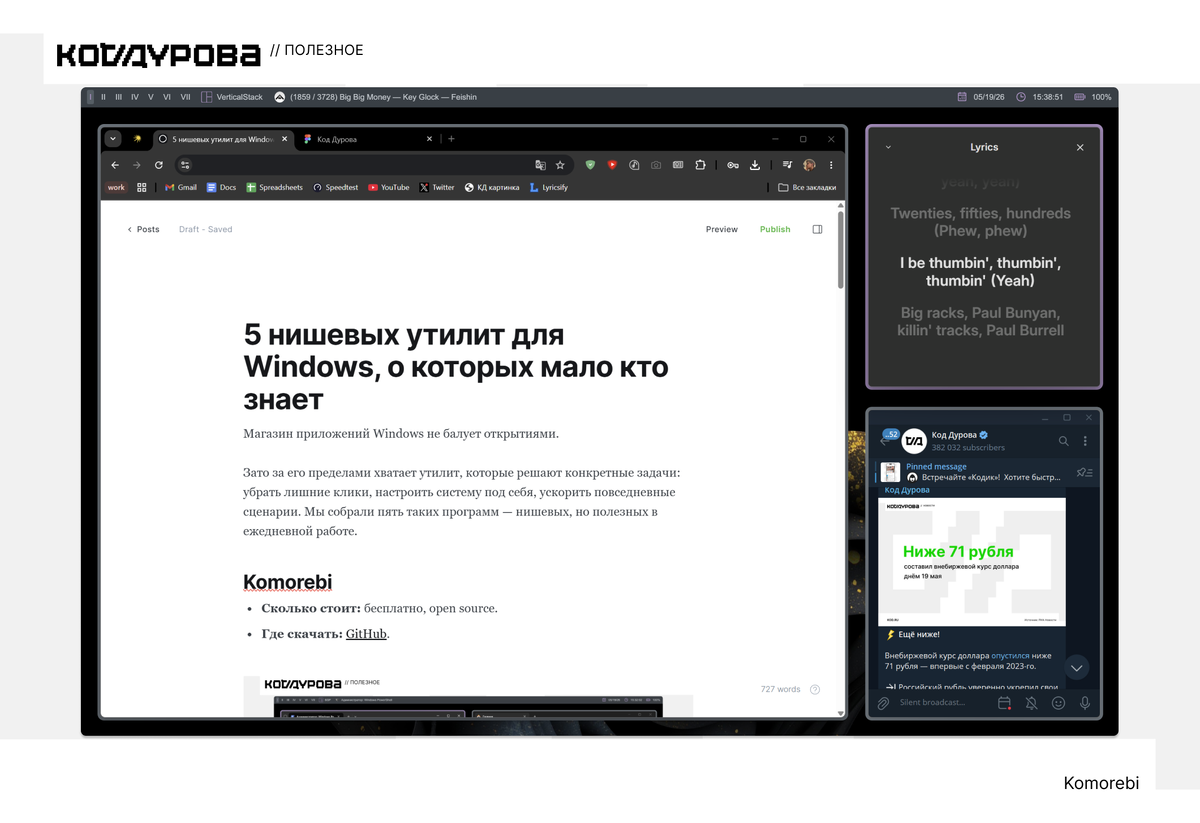The image size is (1200, 823).
Task: Click the browser back arrow
Action: pyautogui.click(x=115, y=165)
